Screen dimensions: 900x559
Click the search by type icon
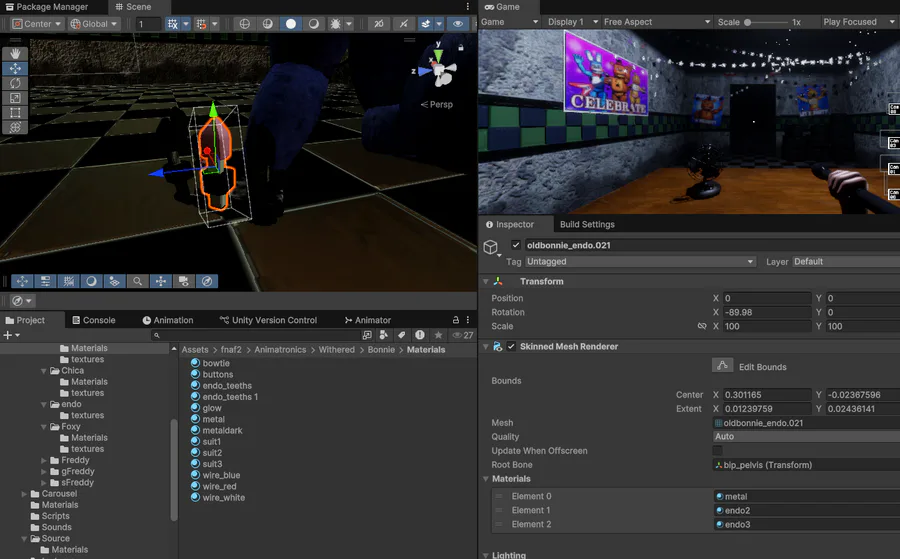(x=383, y=335)
